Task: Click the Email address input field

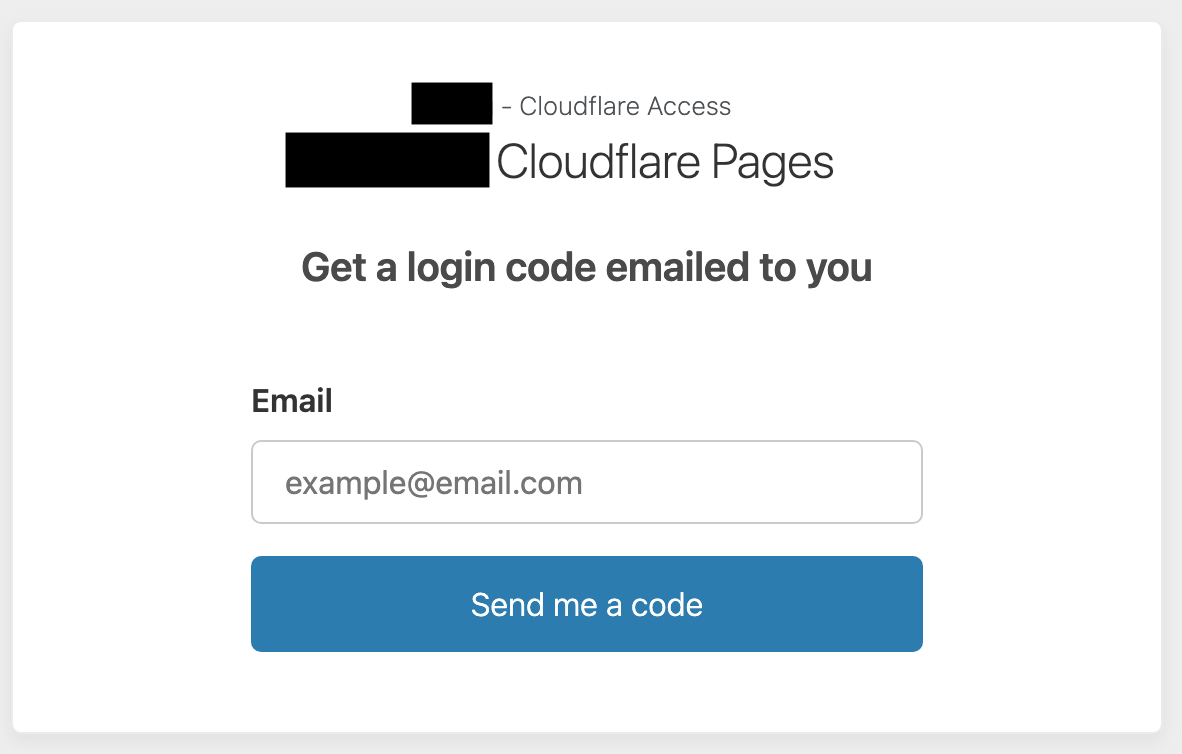Action: pyautogui.click(x=586, y=482)
